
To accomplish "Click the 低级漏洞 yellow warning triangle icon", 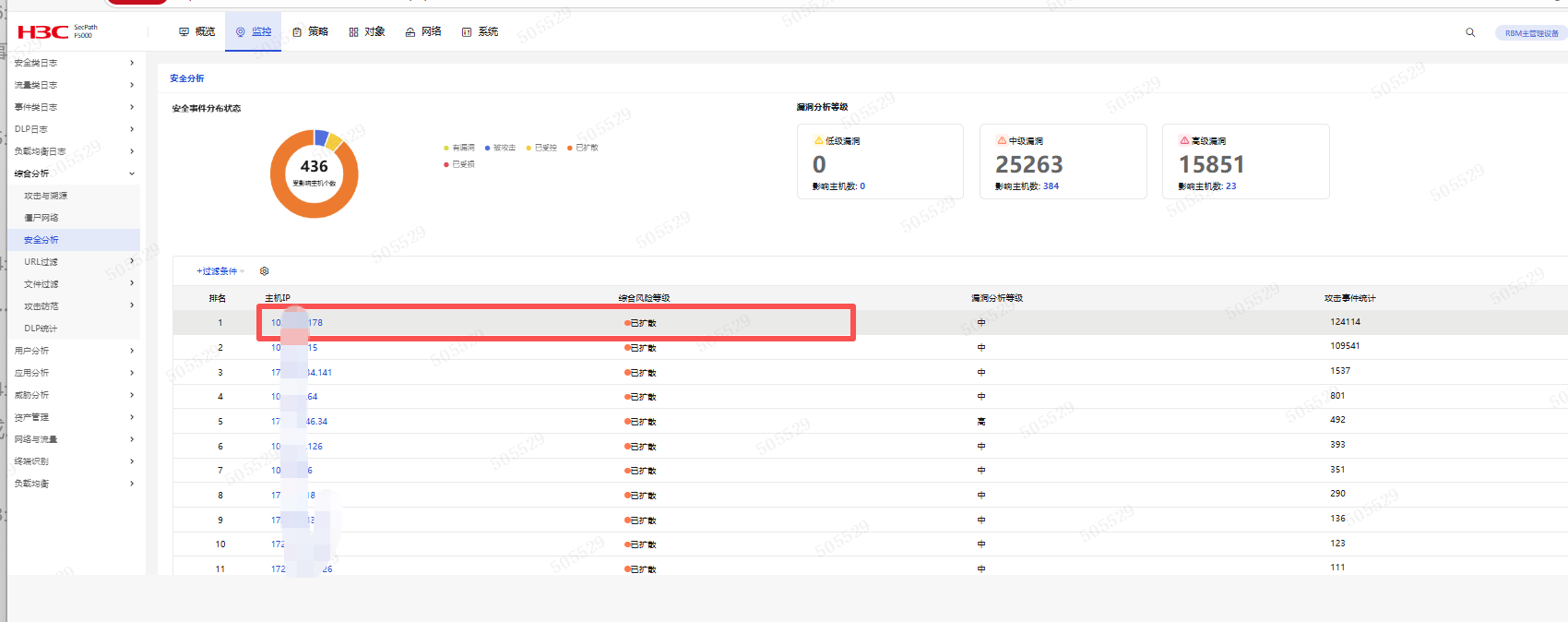I will (x=818, y=141).
